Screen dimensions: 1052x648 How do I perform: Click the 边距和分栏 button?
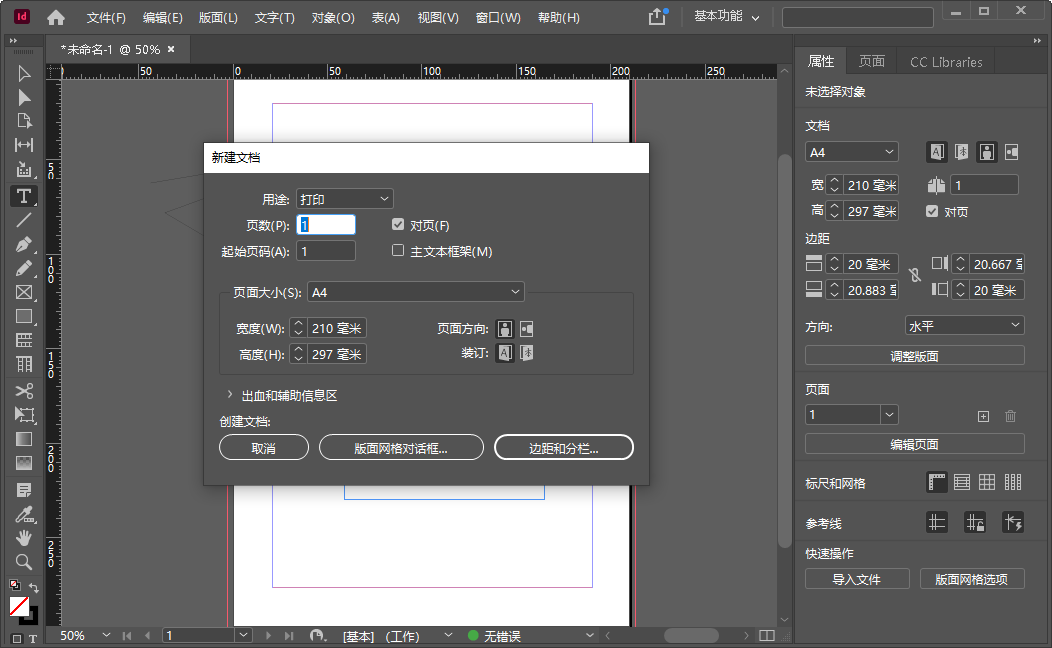(563, 447)
